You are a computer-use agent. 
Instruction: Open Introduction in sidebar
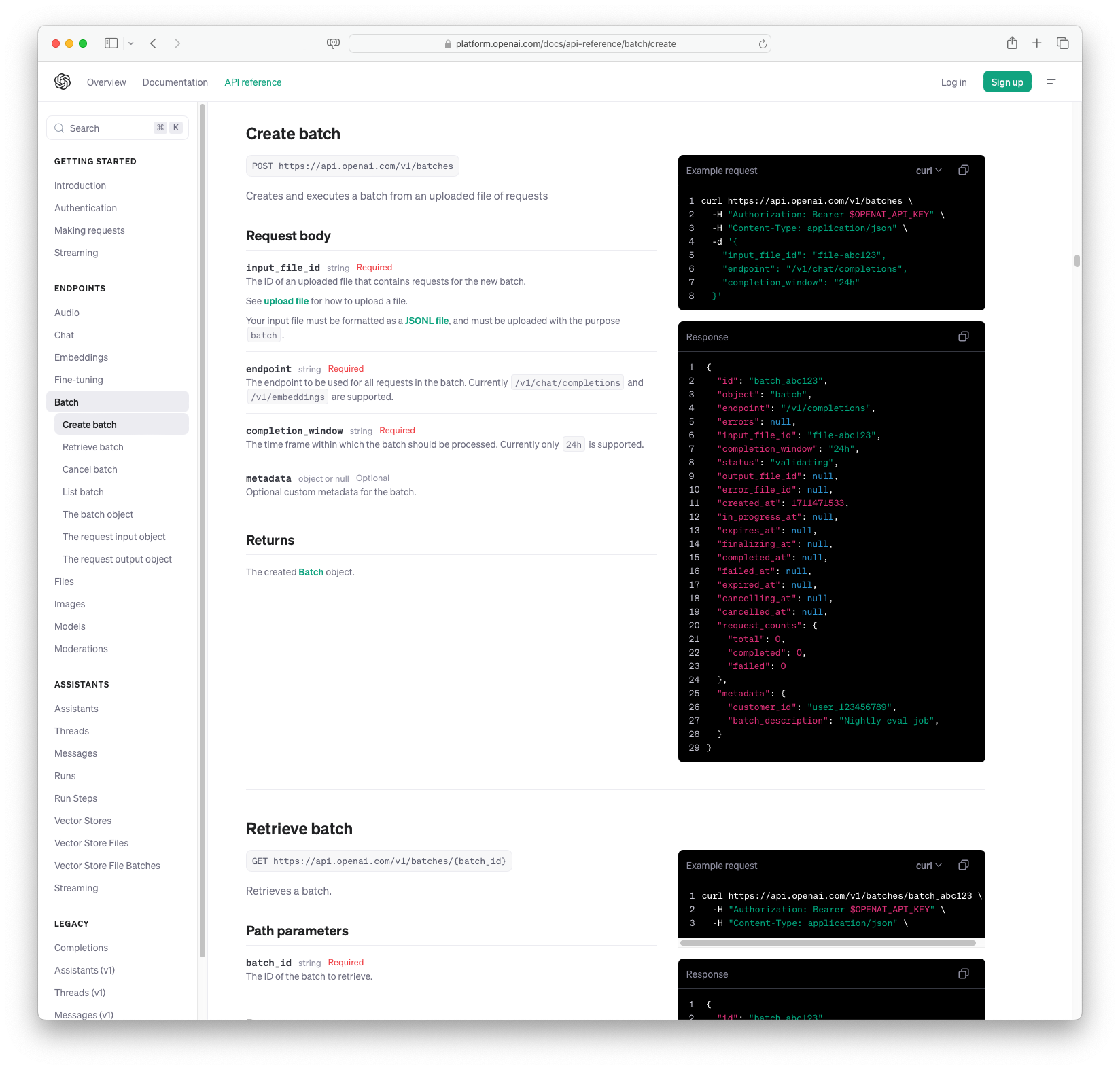click(80, 185)
